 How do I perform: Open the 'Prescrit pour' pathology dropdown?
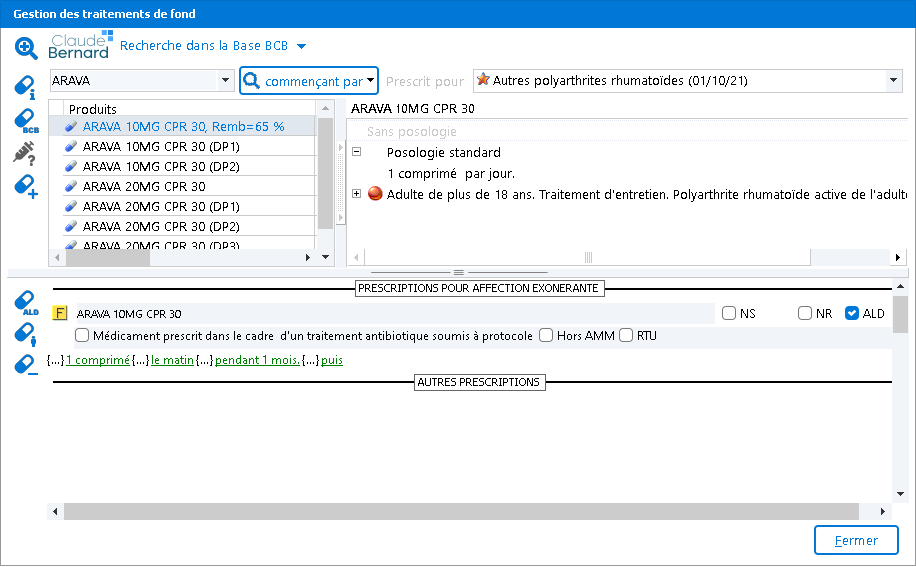click(893, 81)
